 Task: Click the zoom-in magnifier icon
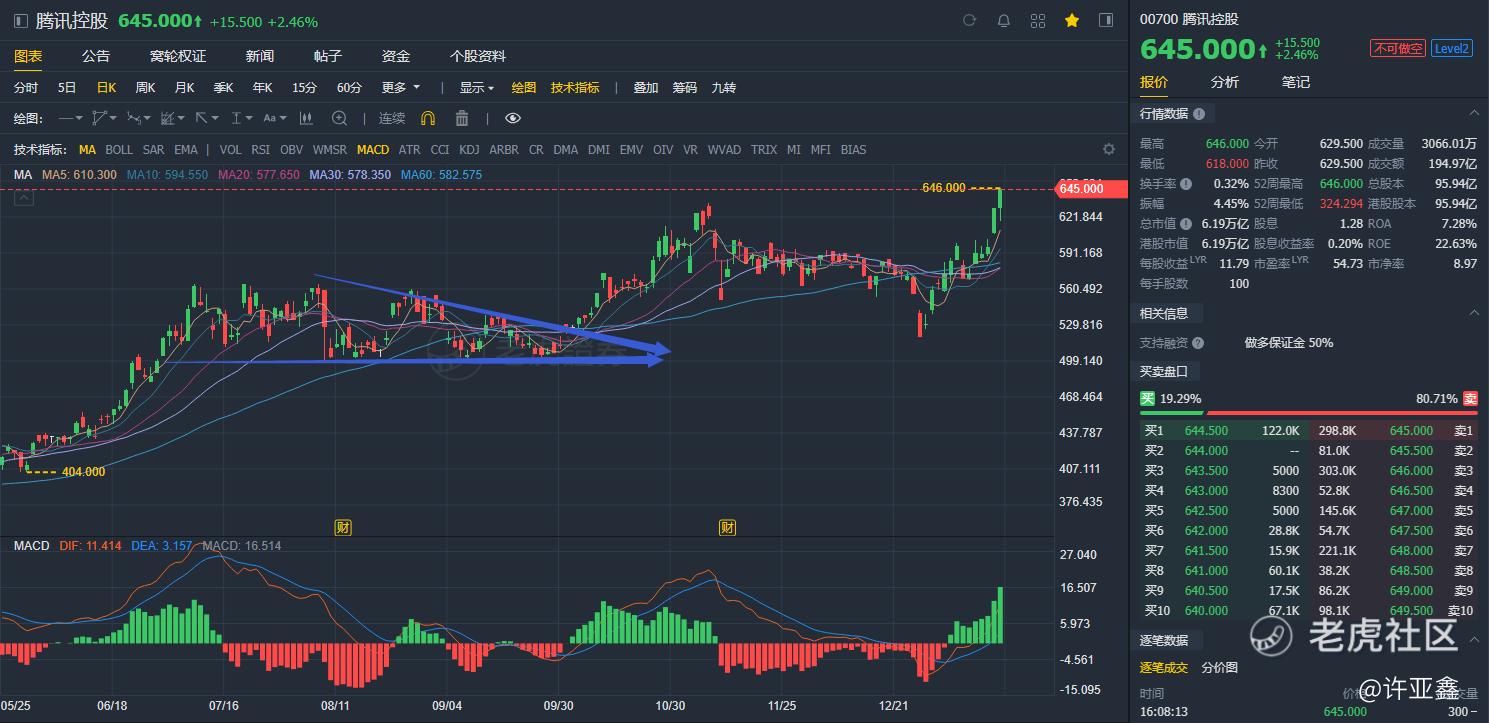coord(339,118)
